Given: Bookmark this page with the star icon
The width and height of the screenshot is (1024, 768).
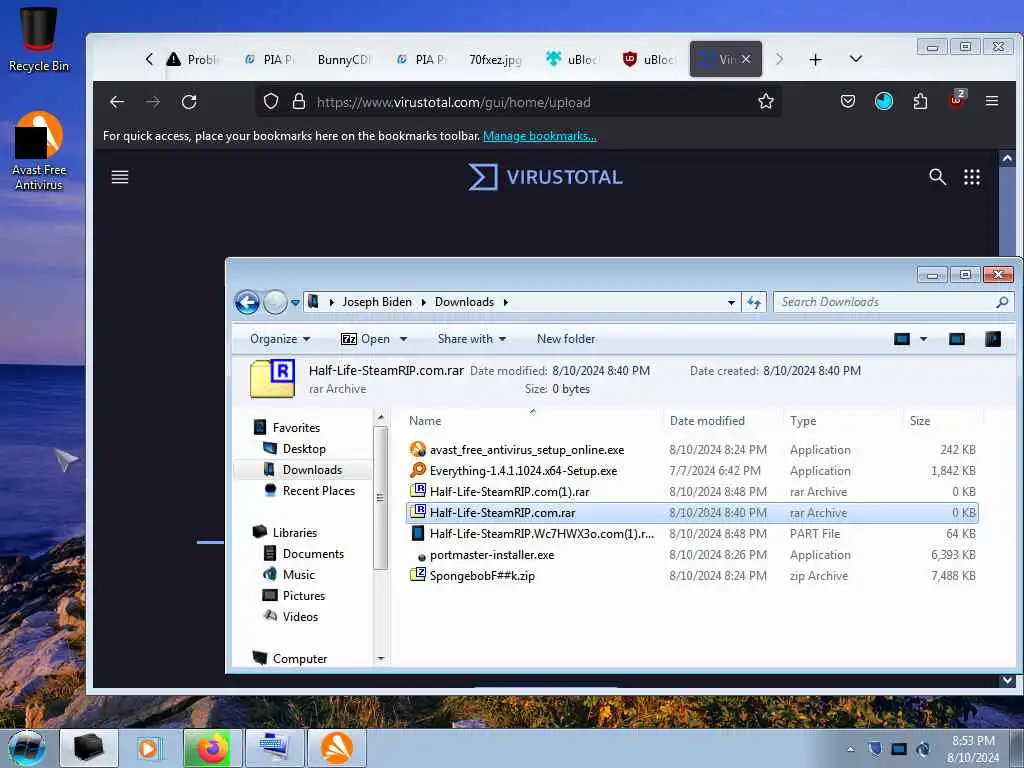Looking at the screenshot, I should pos(765,101).
